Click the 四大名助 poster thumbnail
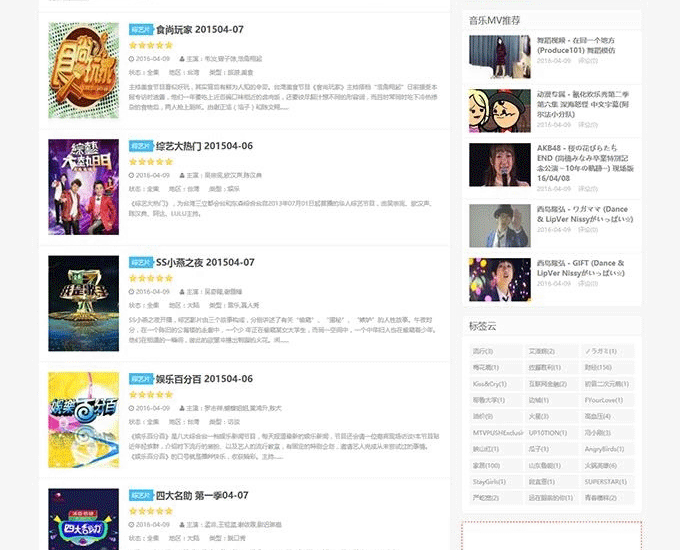680x550 pixels. 84,519
